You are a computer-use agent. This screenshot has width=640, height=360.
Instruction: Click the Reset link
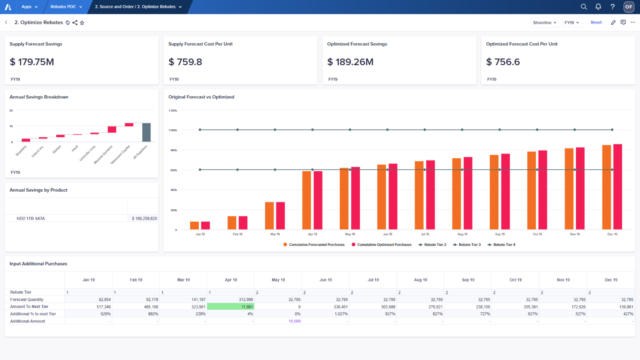(596, 22)
